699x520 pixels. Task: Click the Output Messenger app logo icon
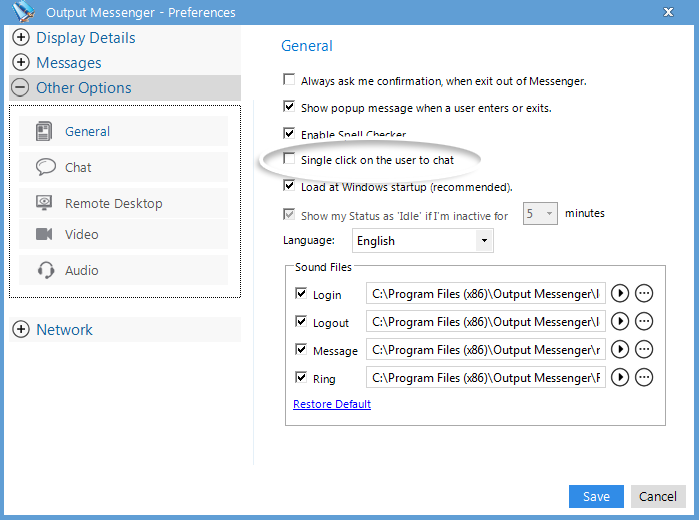coord(23,11)
